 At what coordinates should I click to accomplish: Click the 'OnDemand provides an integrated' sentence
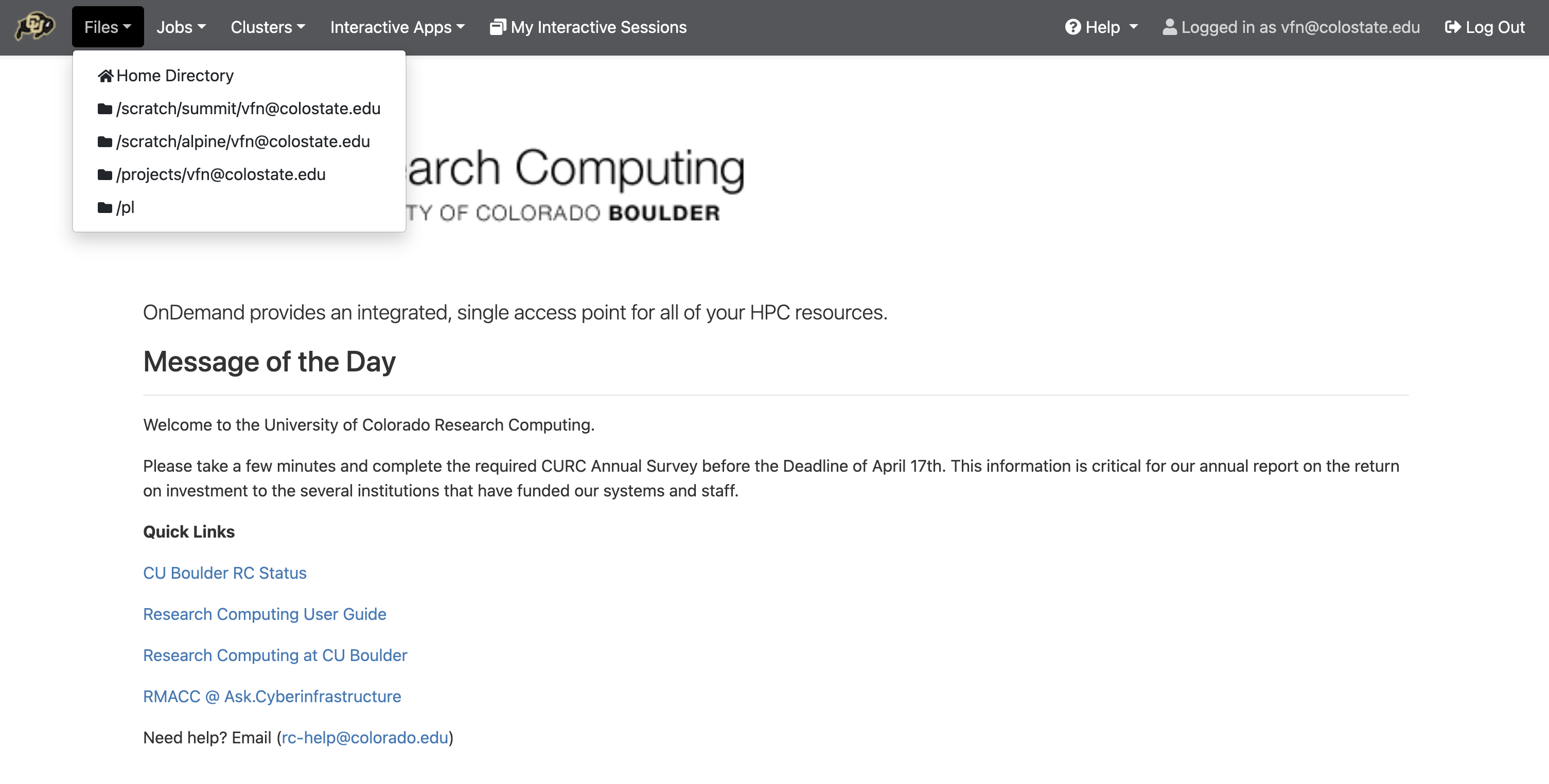tap(515, 313)
